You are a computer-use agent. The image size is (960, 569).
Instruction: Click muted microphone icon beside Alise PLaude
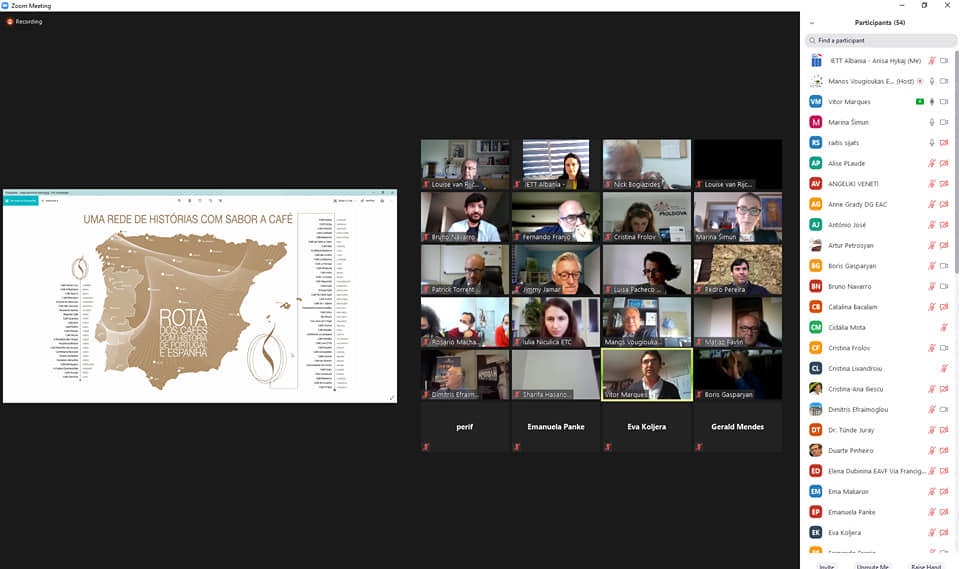click(932, 163)
